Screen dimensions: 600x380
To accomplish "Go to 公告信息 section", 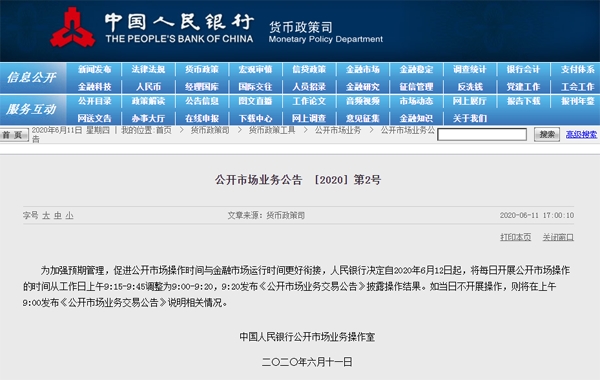I will [202, 101].
